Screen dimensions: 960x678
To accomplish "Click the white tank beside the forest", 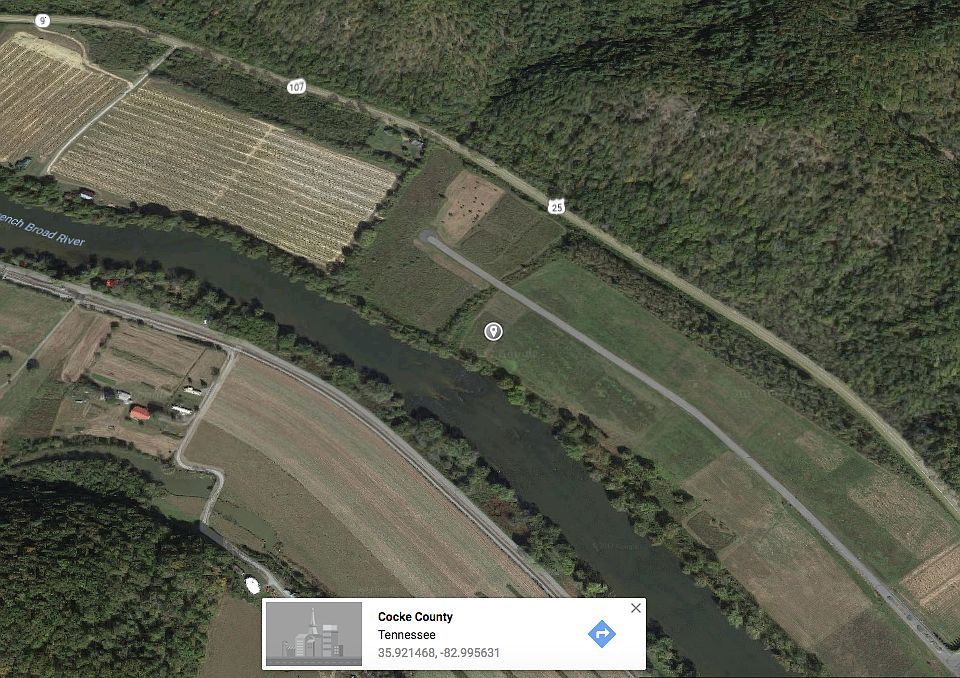I will (252, 585).
